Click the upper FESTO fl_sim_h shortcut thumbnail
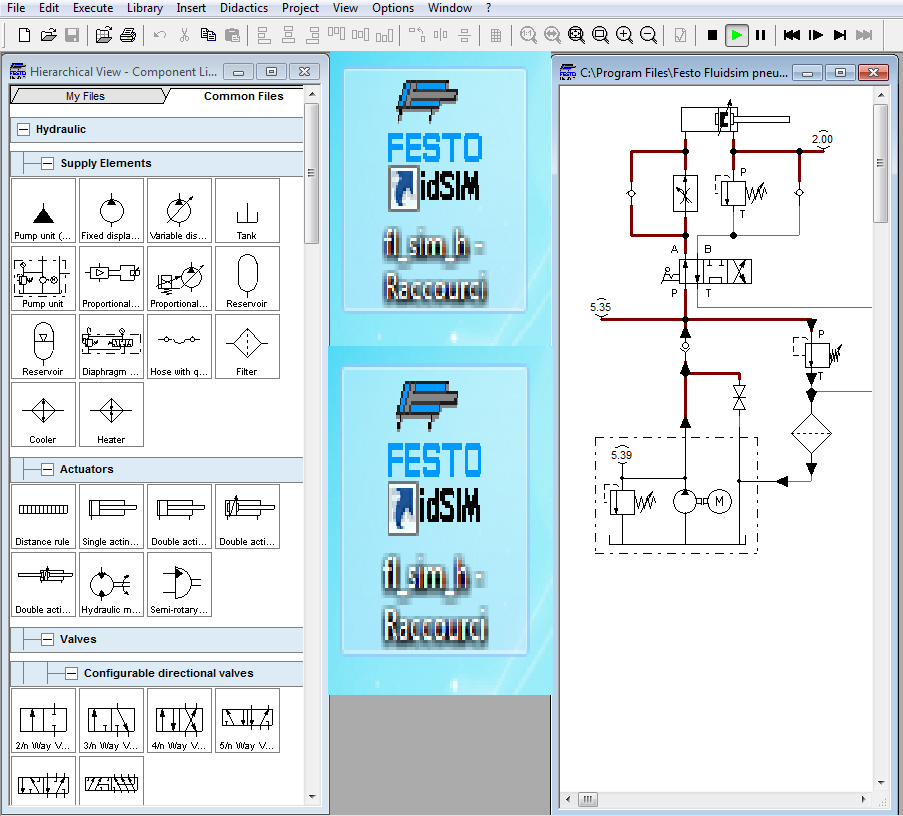Image resolution: width=903 pixels, height=816 pixels. click(435, 190)
